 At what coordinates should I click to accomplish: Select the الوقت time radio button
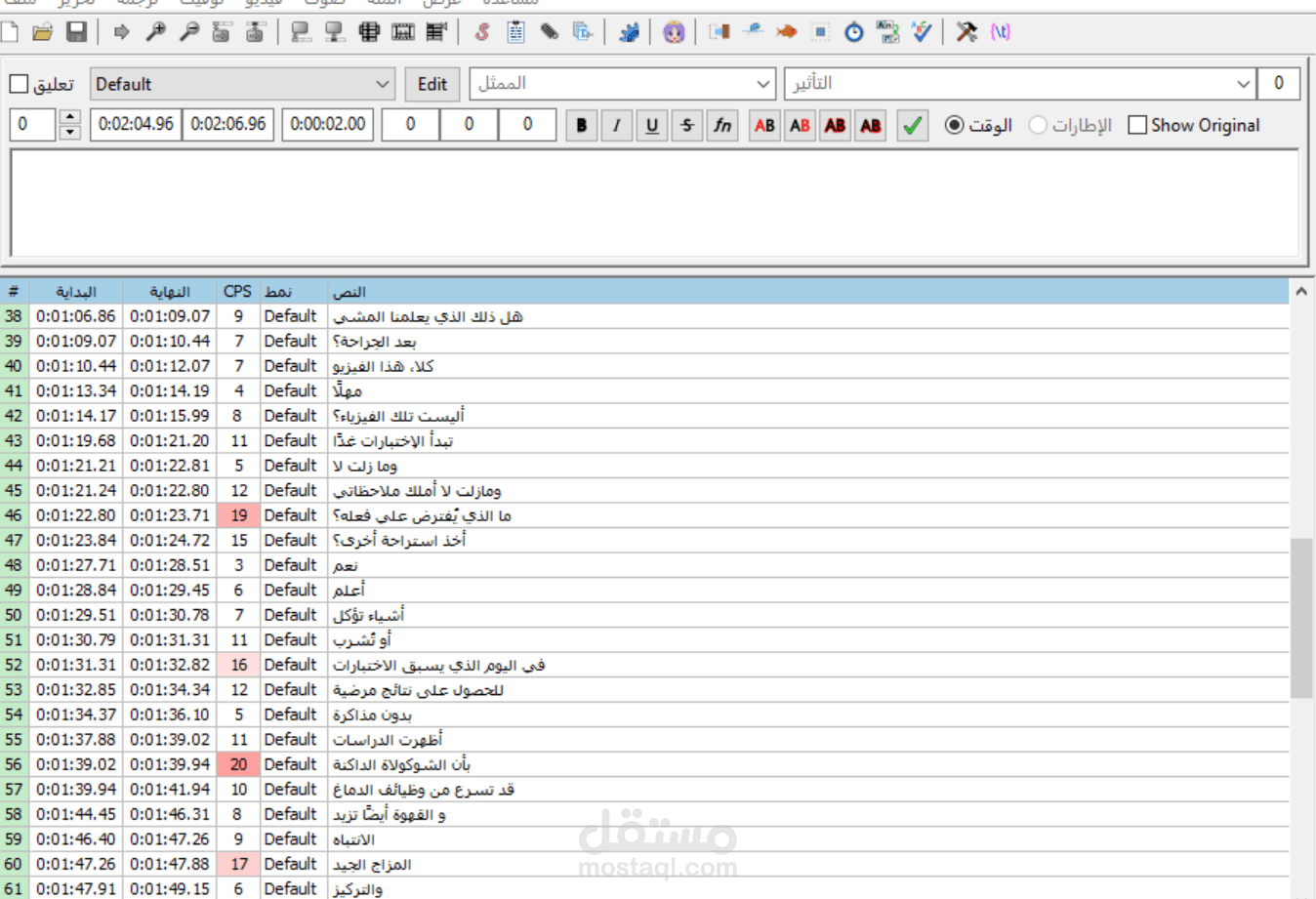click(x=954, y=125)
